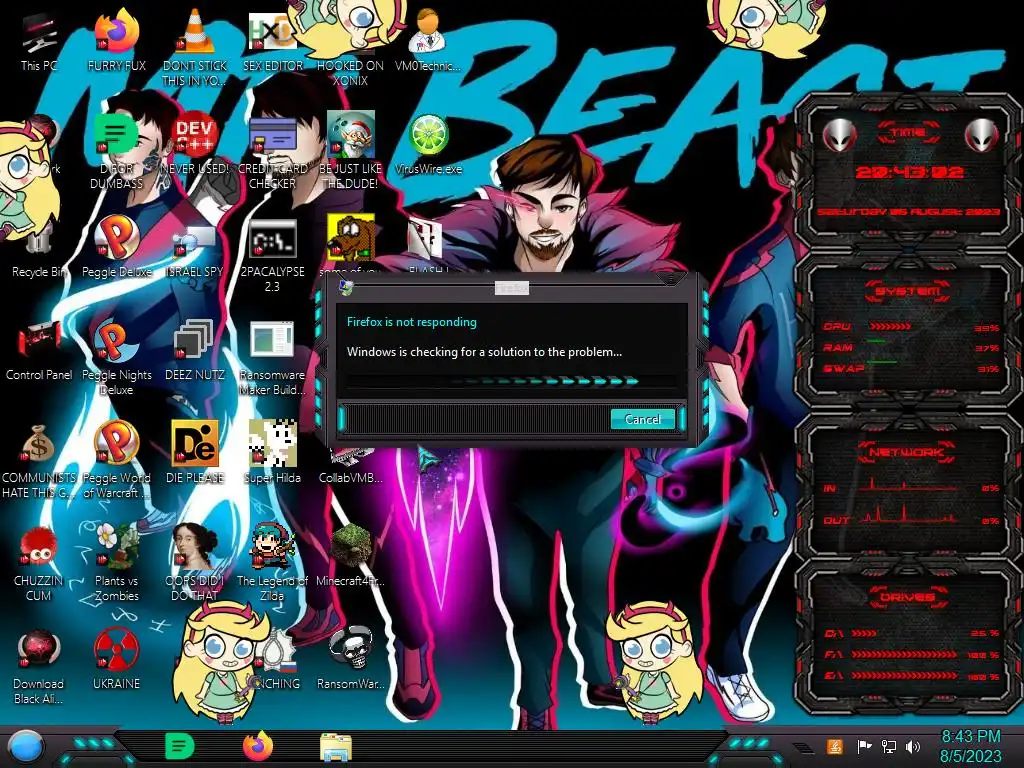The width and height of the screenshot is (1024, 768).
Task: Open the VM0Technic desktop icon
Action: pyautogui.click(x=428, y=41)
